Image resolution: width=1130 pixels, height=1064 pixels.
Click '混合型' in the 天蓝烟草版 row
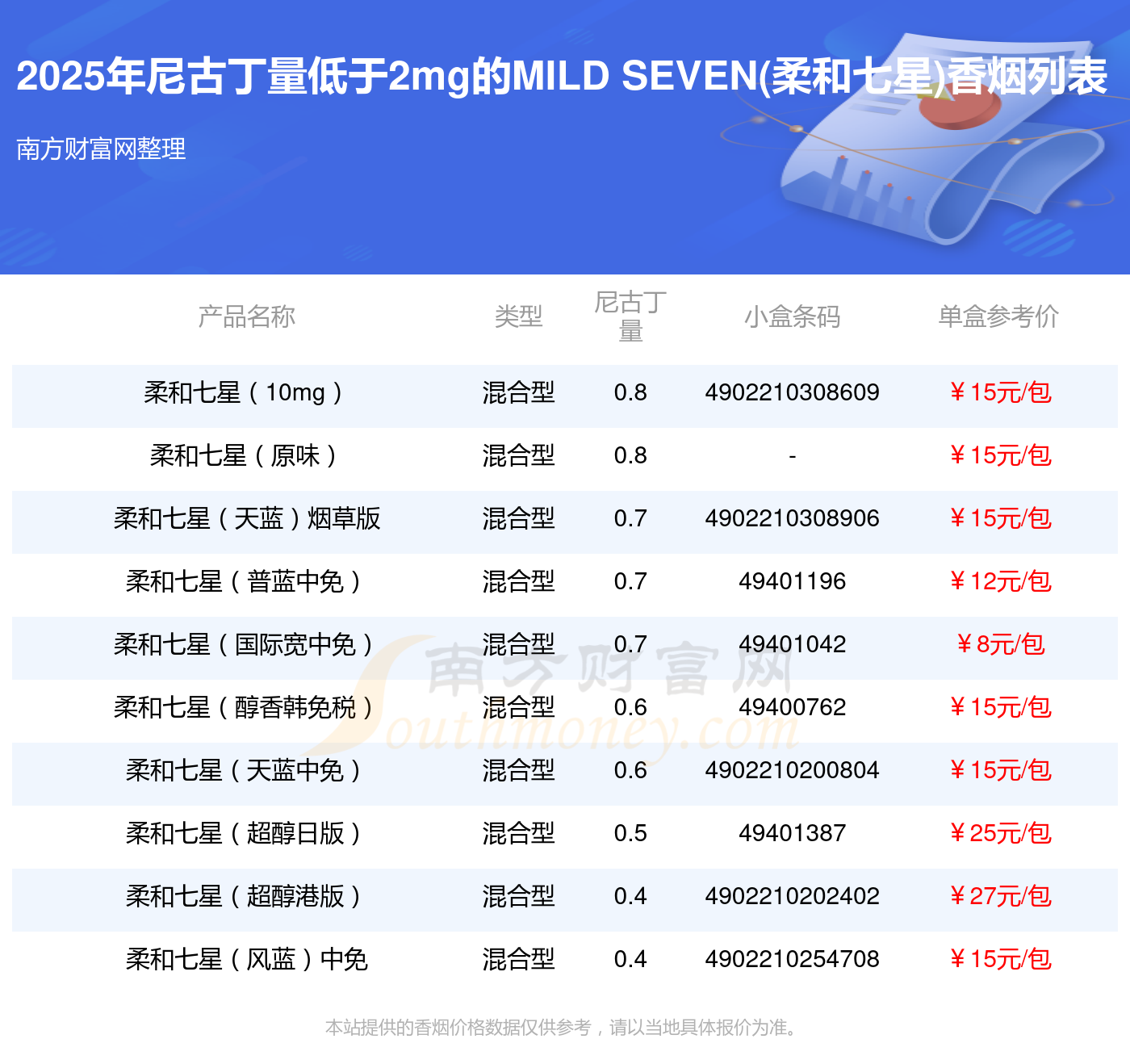[x=518, y=518]
